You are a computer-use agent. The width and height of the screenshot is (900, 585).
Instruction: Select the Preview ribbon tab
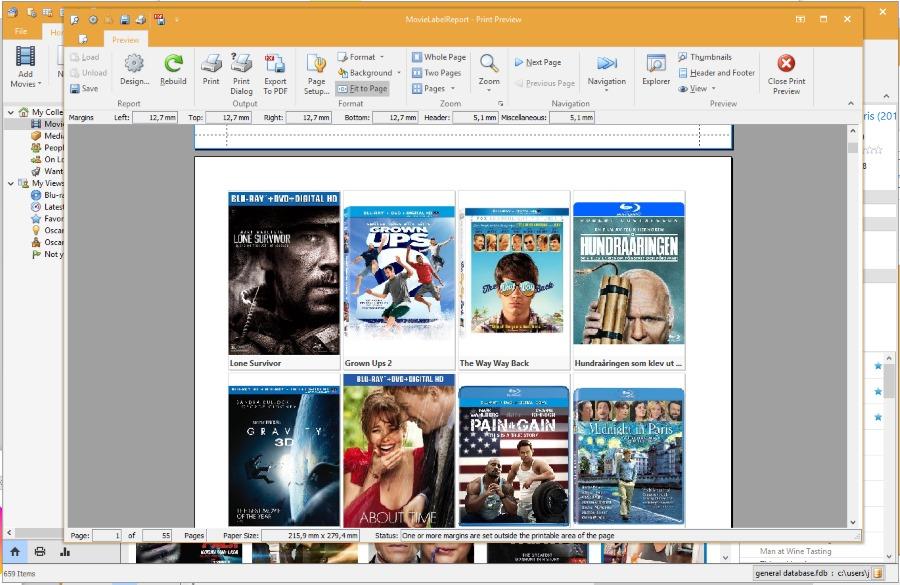point(125,40)
